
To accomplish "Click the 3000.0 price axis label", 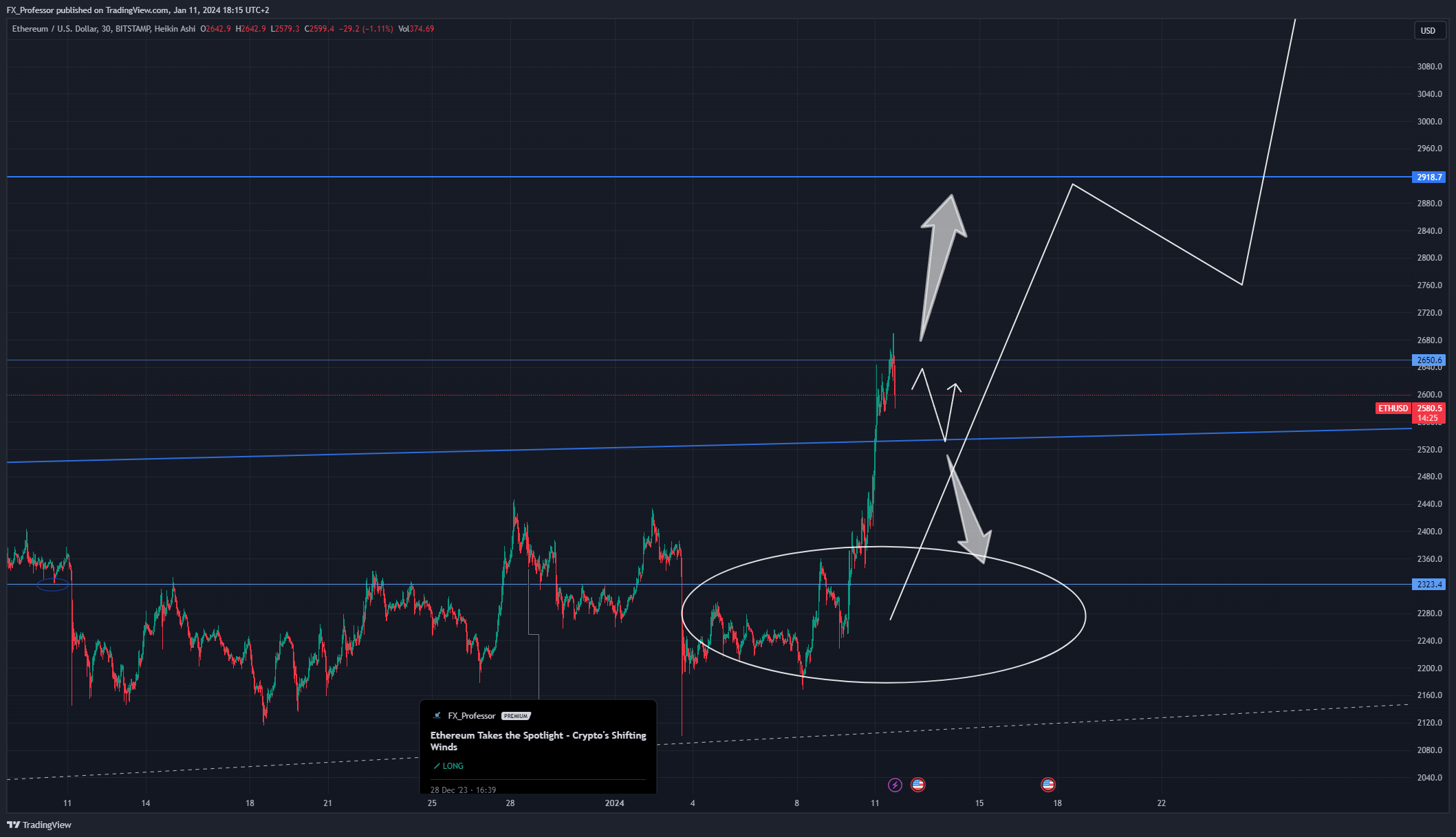I will point(1429,122).
